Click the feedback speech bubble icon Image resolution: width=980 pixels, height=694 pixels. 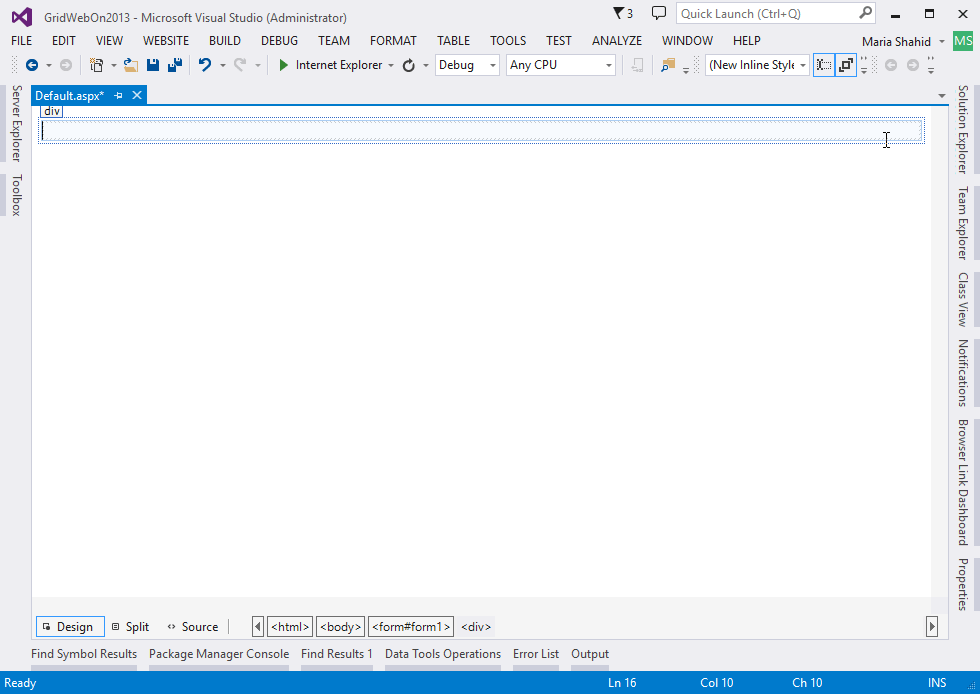(x=659, y=13)
